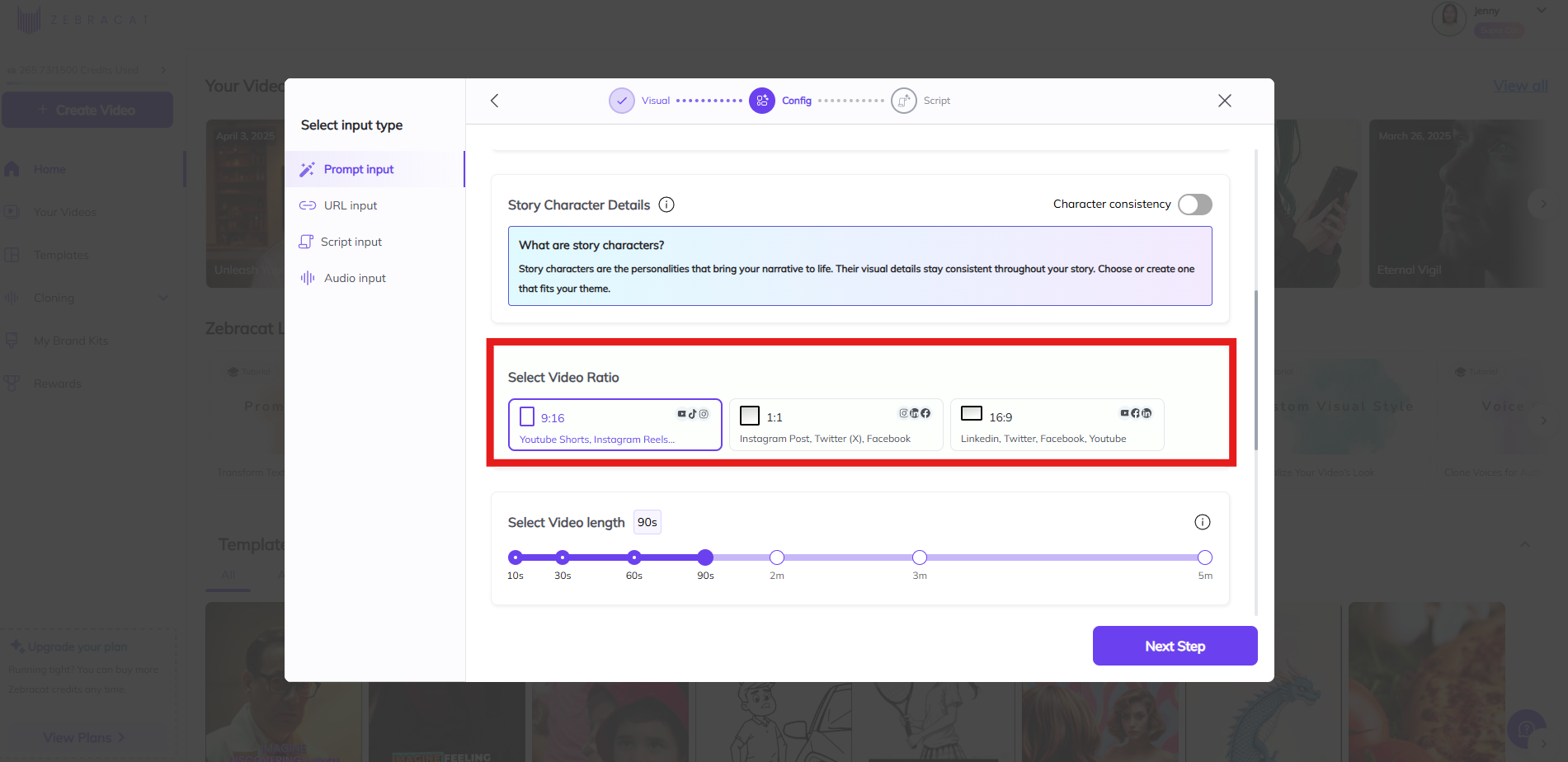Click the audio waveform icon

308,278
